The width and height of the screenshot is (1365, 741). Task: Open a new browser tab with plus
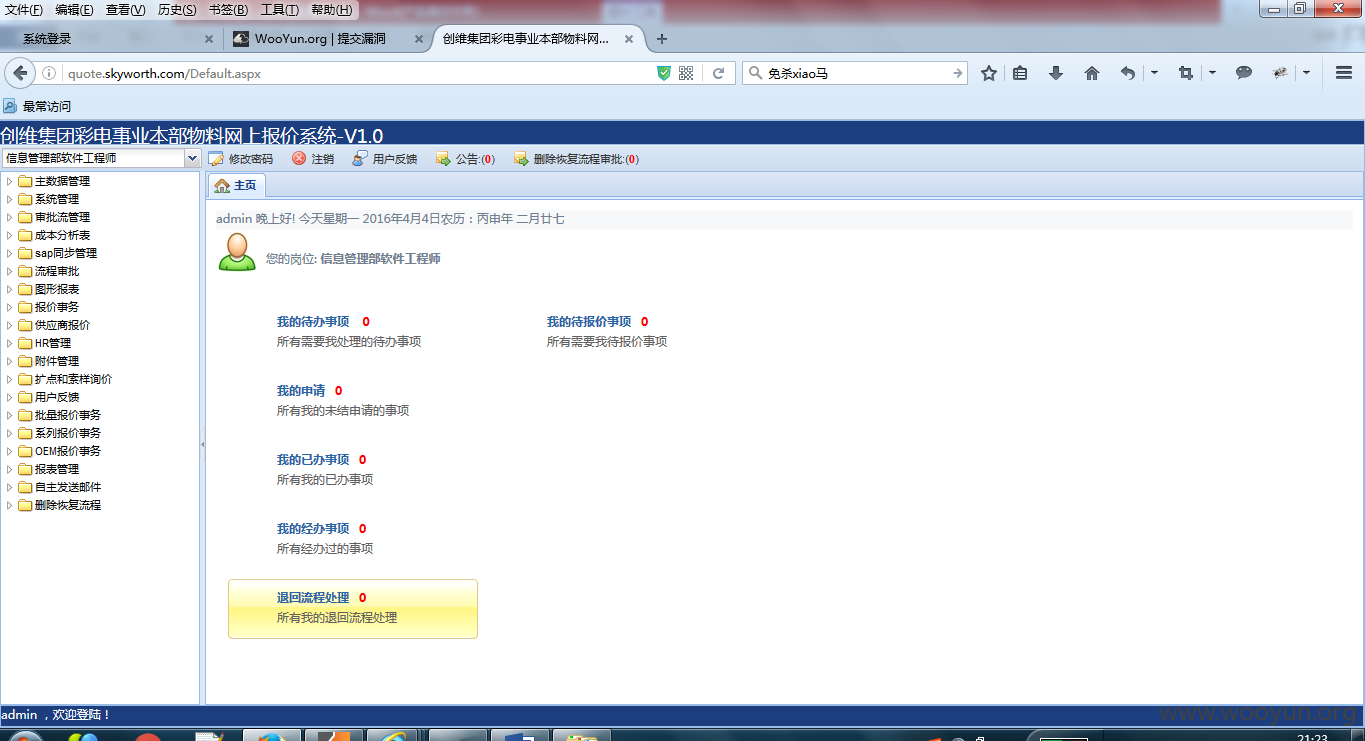[661, 39]
